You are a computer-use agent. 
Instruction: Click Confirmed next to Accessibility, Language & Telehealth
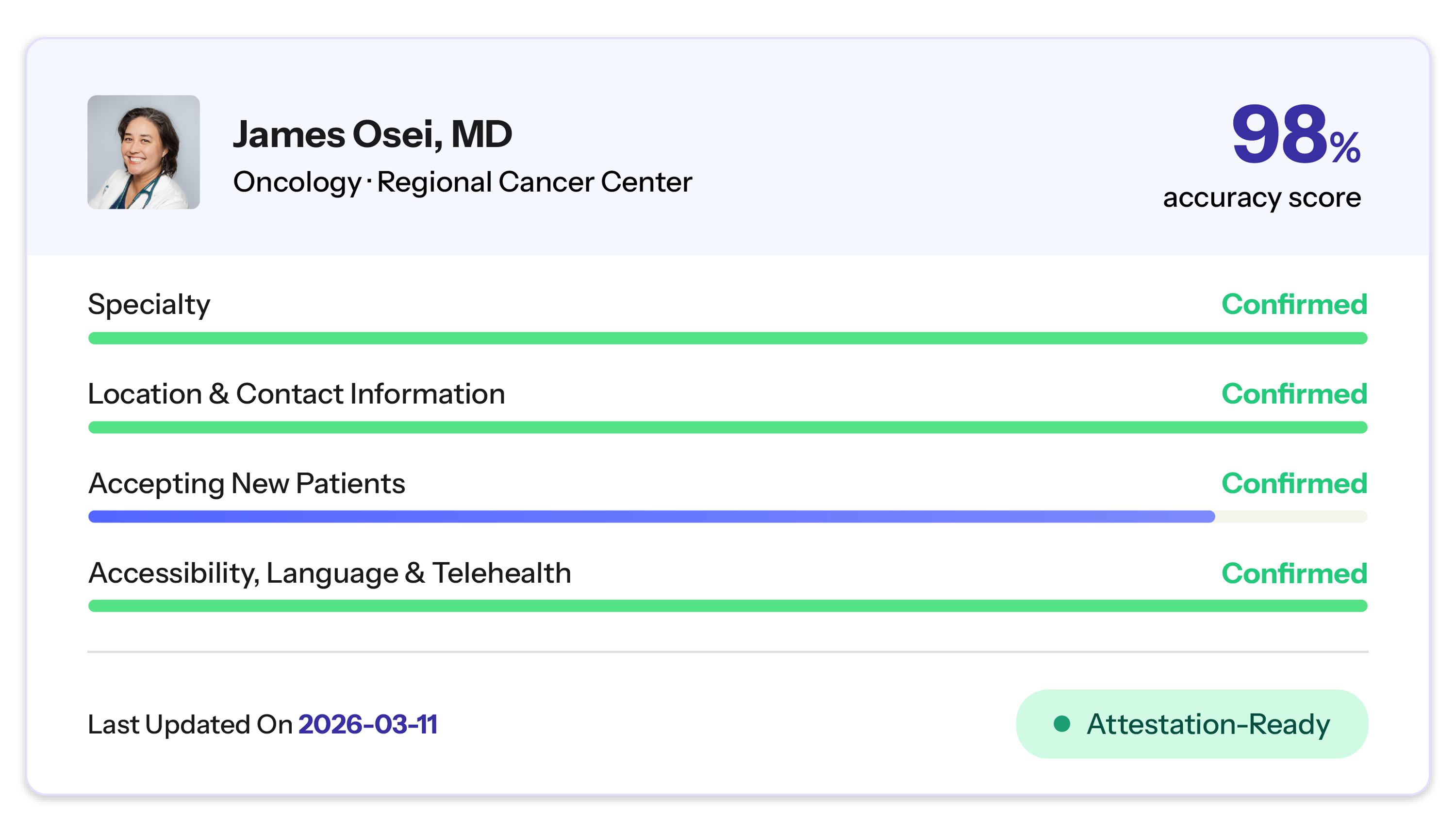tap(1294, 573)
